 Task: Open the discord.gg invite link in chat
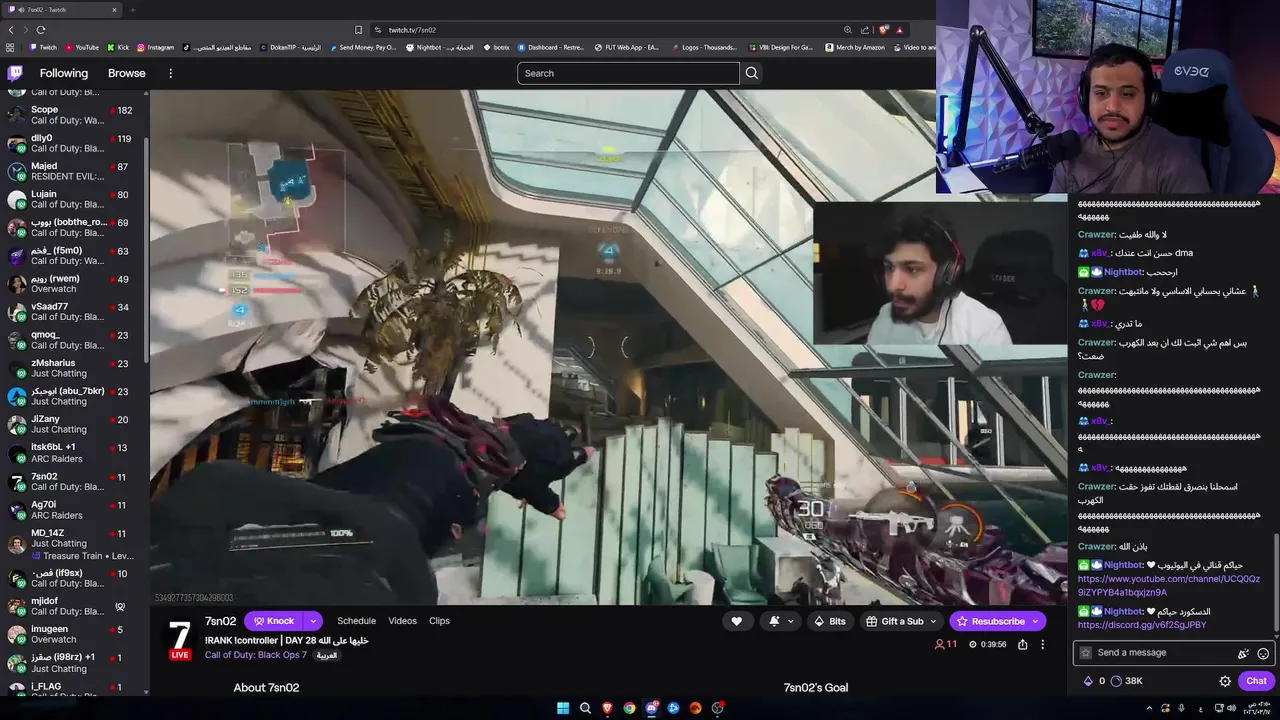click(x=1141, y=625)
